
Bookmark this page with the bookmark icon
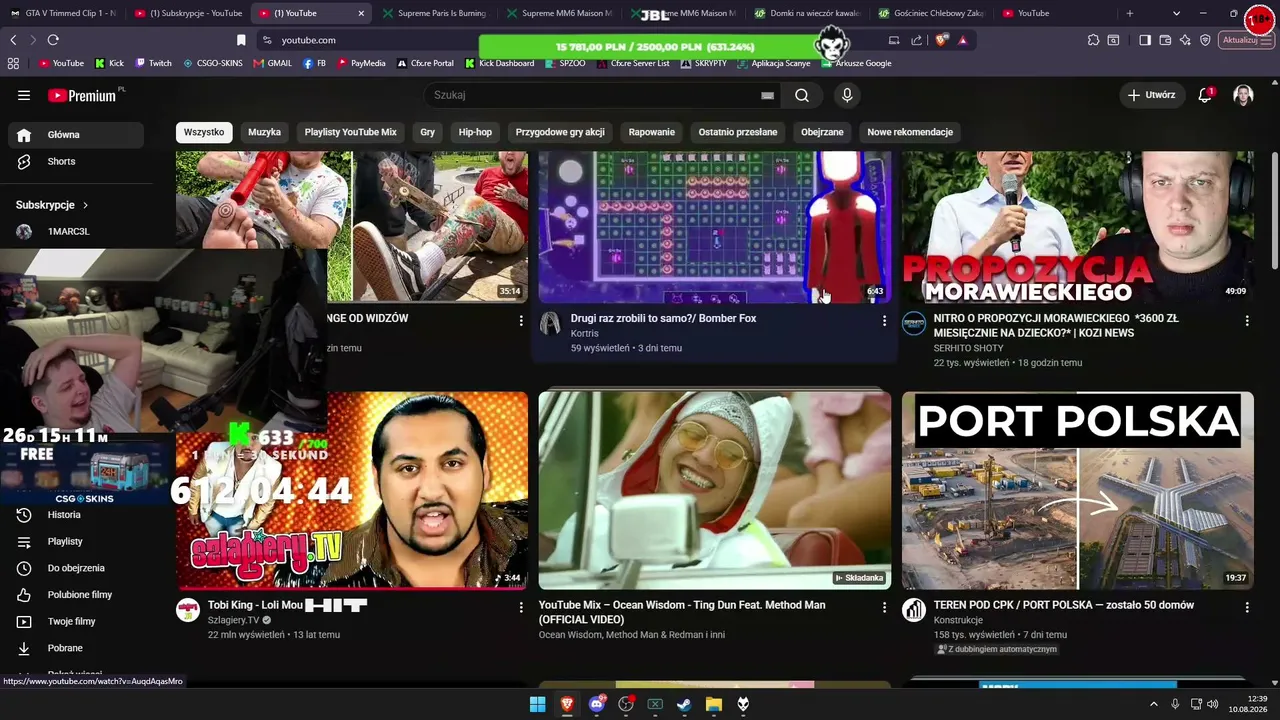(x=241, y=40)
